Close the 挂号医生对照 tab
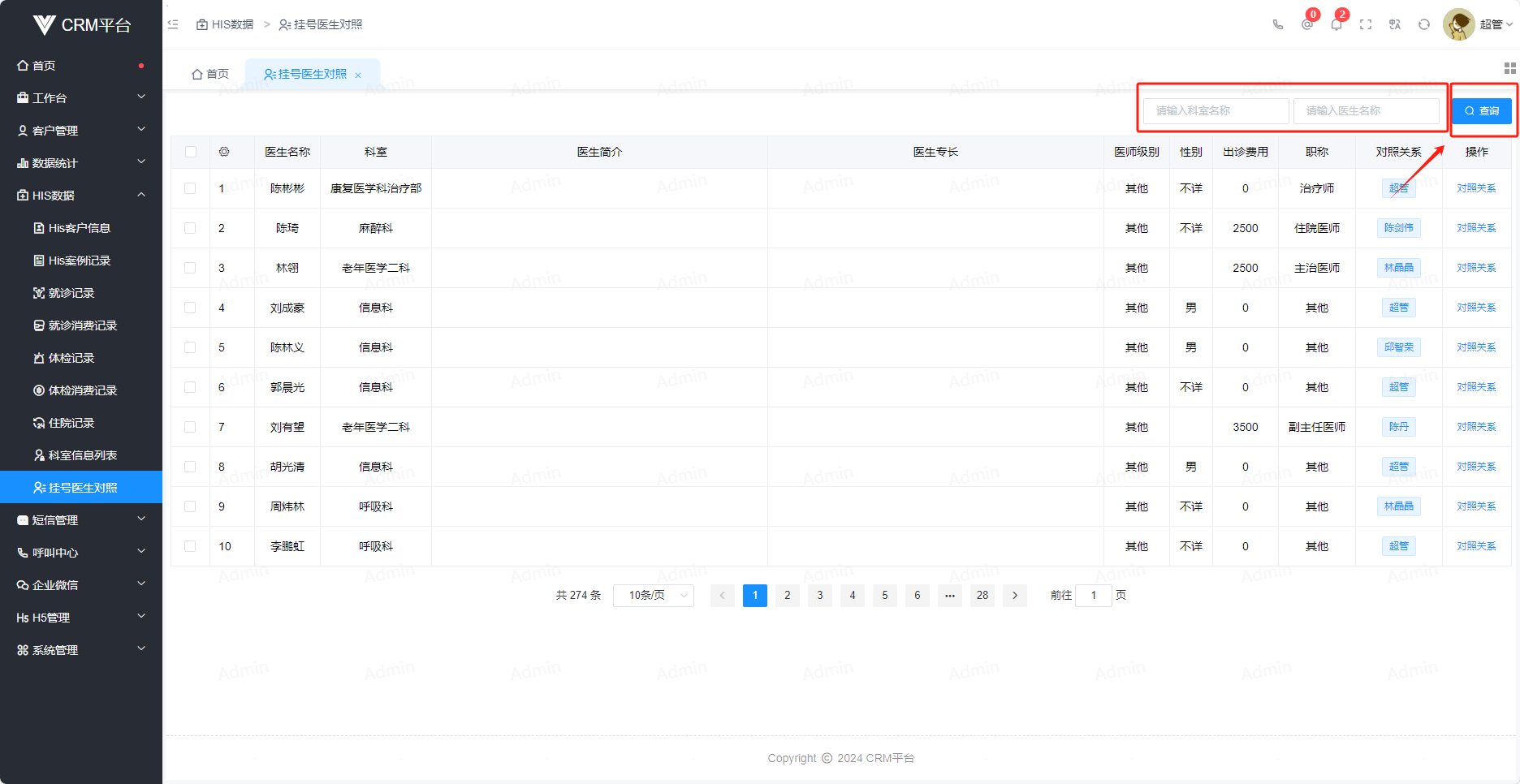Screen dimensions: 1520x784 (358, 75)
